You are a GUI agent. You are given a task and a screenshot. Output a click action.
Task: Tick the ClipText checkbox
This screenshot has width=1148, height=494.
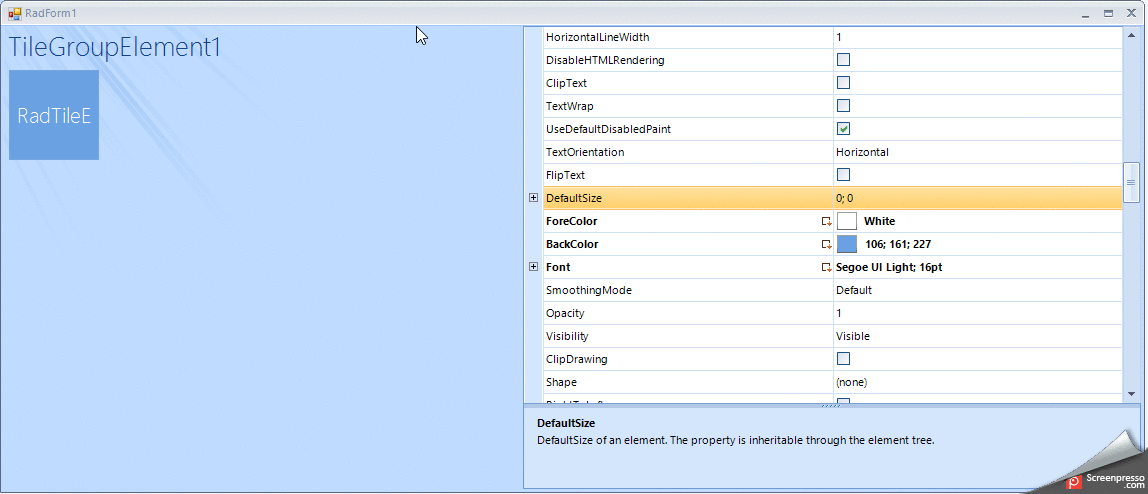[x=843, y=83]
